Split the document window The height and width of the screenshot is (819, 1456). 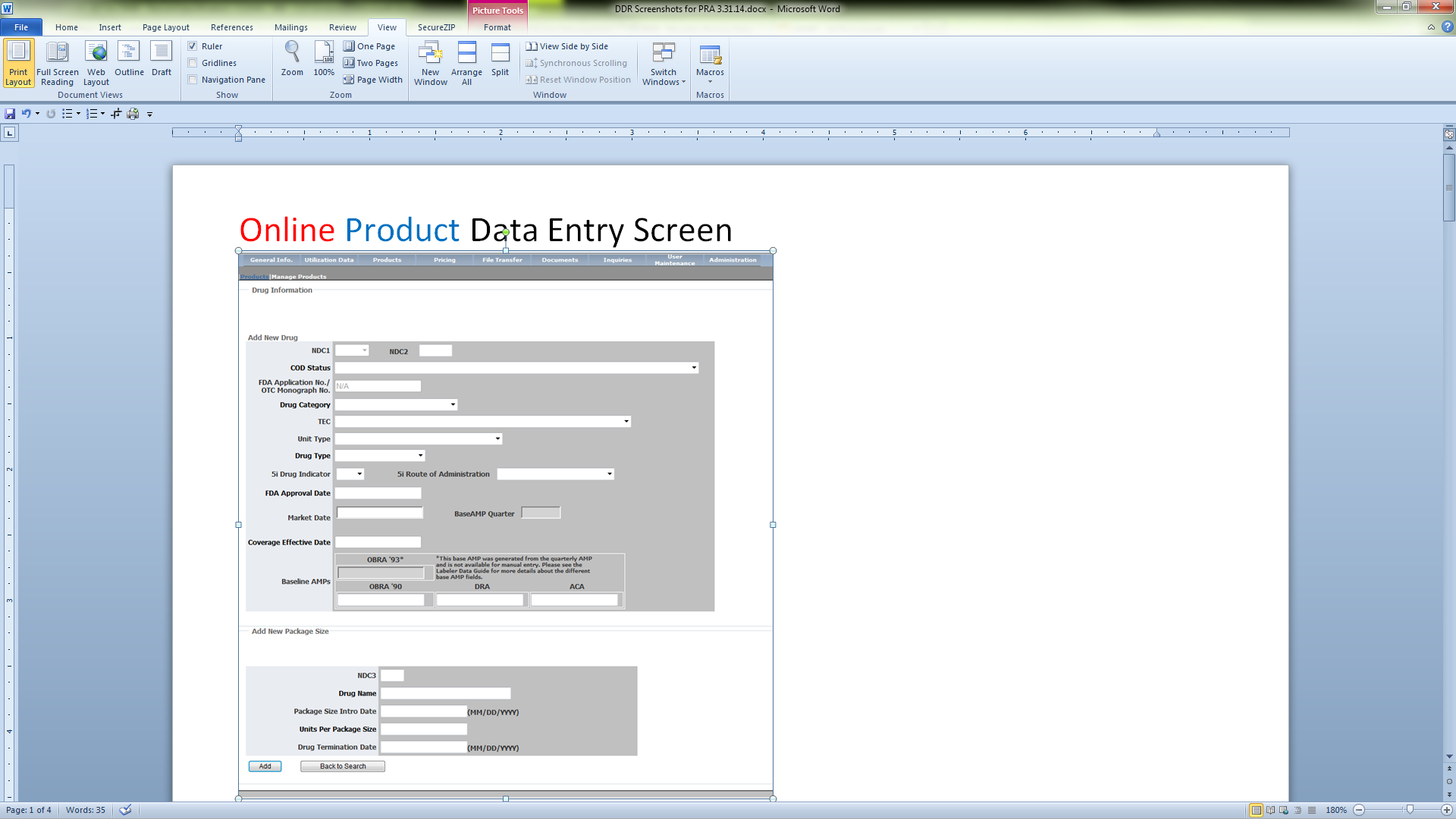500,59
